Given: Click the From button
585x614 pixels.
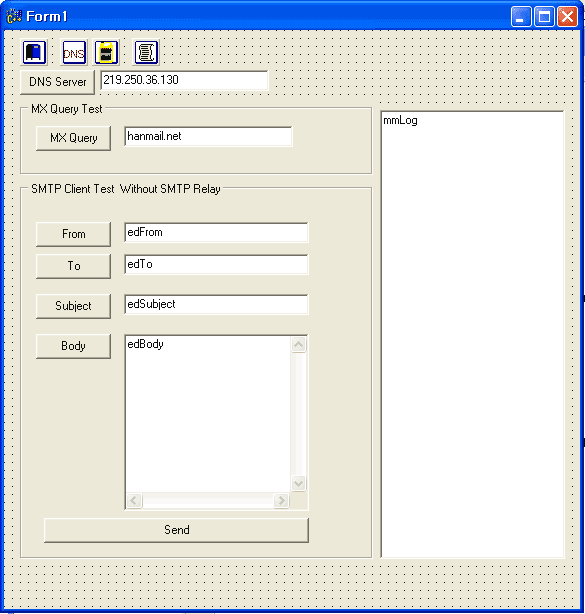Looking at the screenshot, I should click(73, 234).
